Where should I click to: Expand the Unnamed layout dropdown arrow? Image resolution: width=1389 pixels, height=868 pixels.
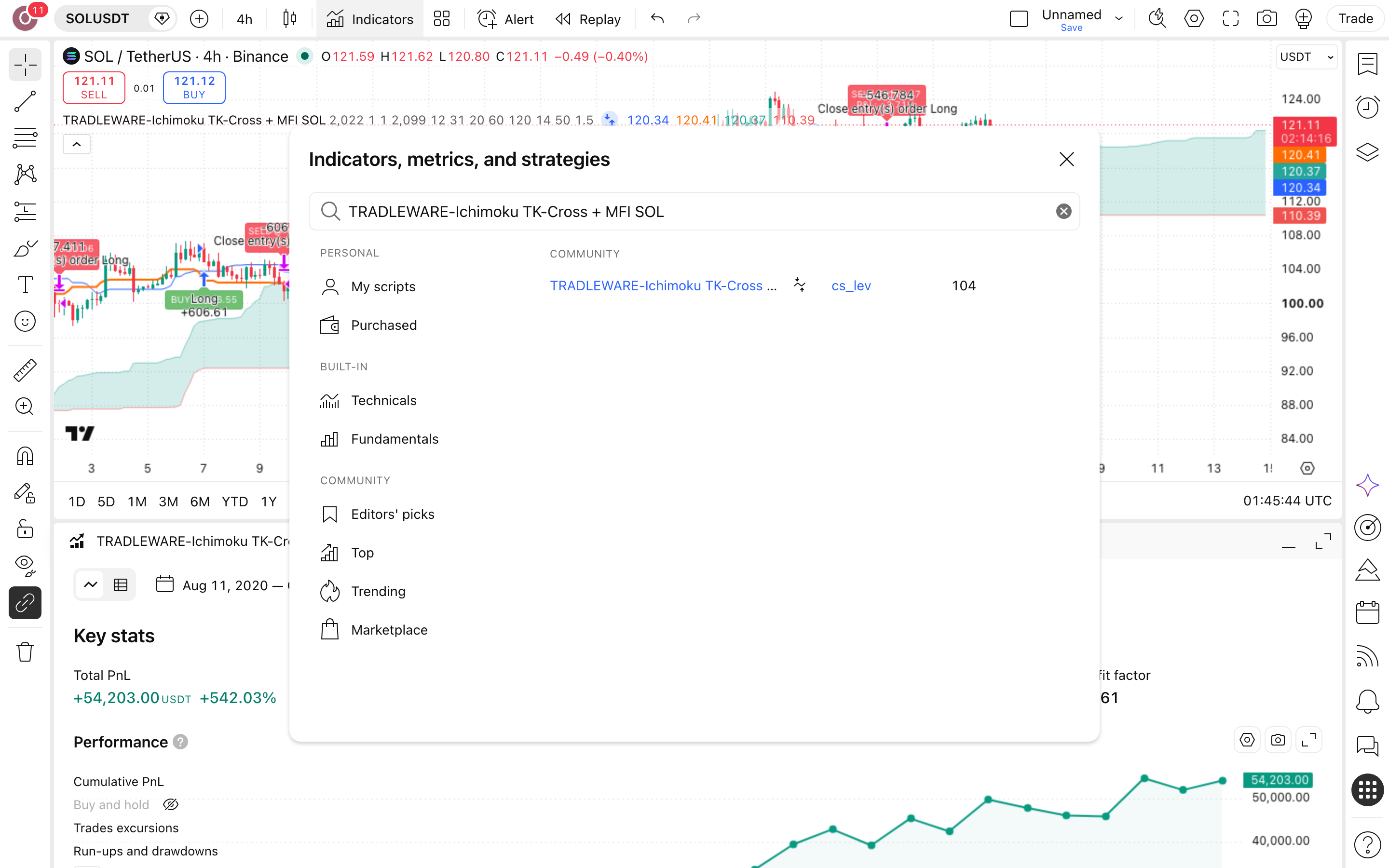click(x=1118, y=18)
